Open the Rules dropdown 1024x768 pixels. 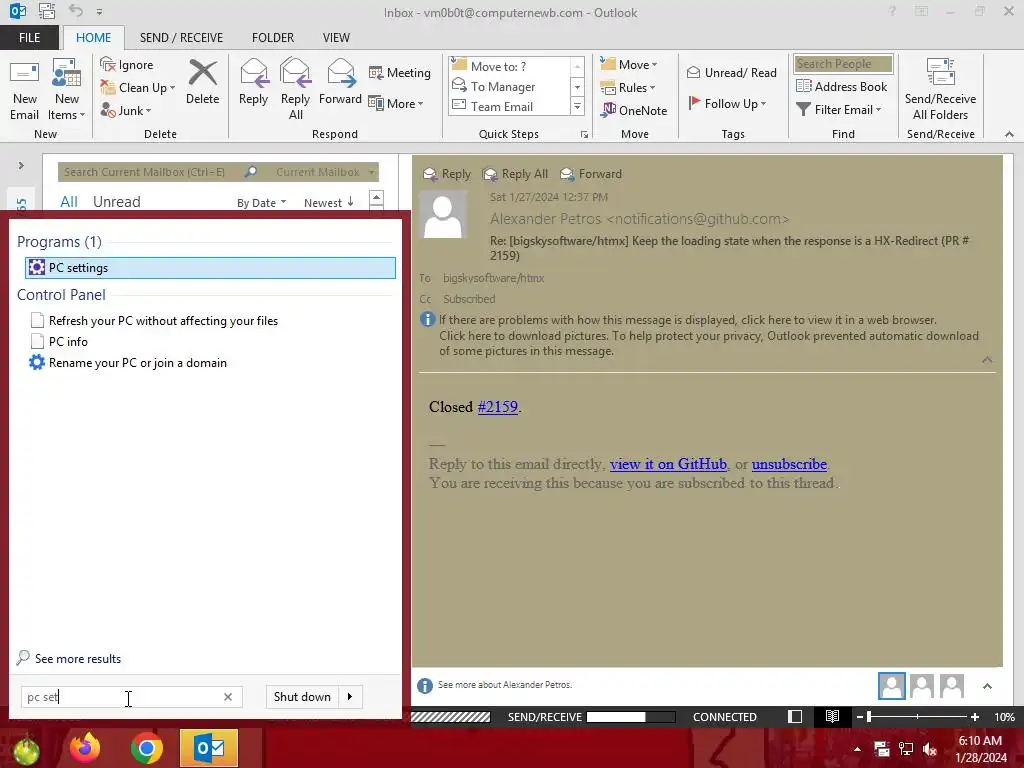pos(628,88)
